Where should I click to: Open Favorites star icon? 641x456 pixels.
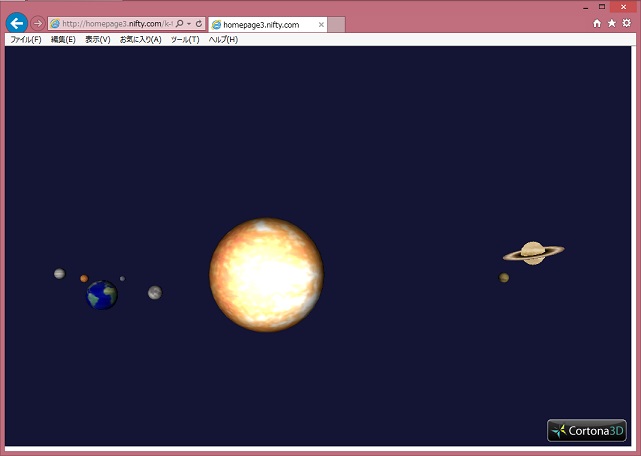[x=612, y=23]
